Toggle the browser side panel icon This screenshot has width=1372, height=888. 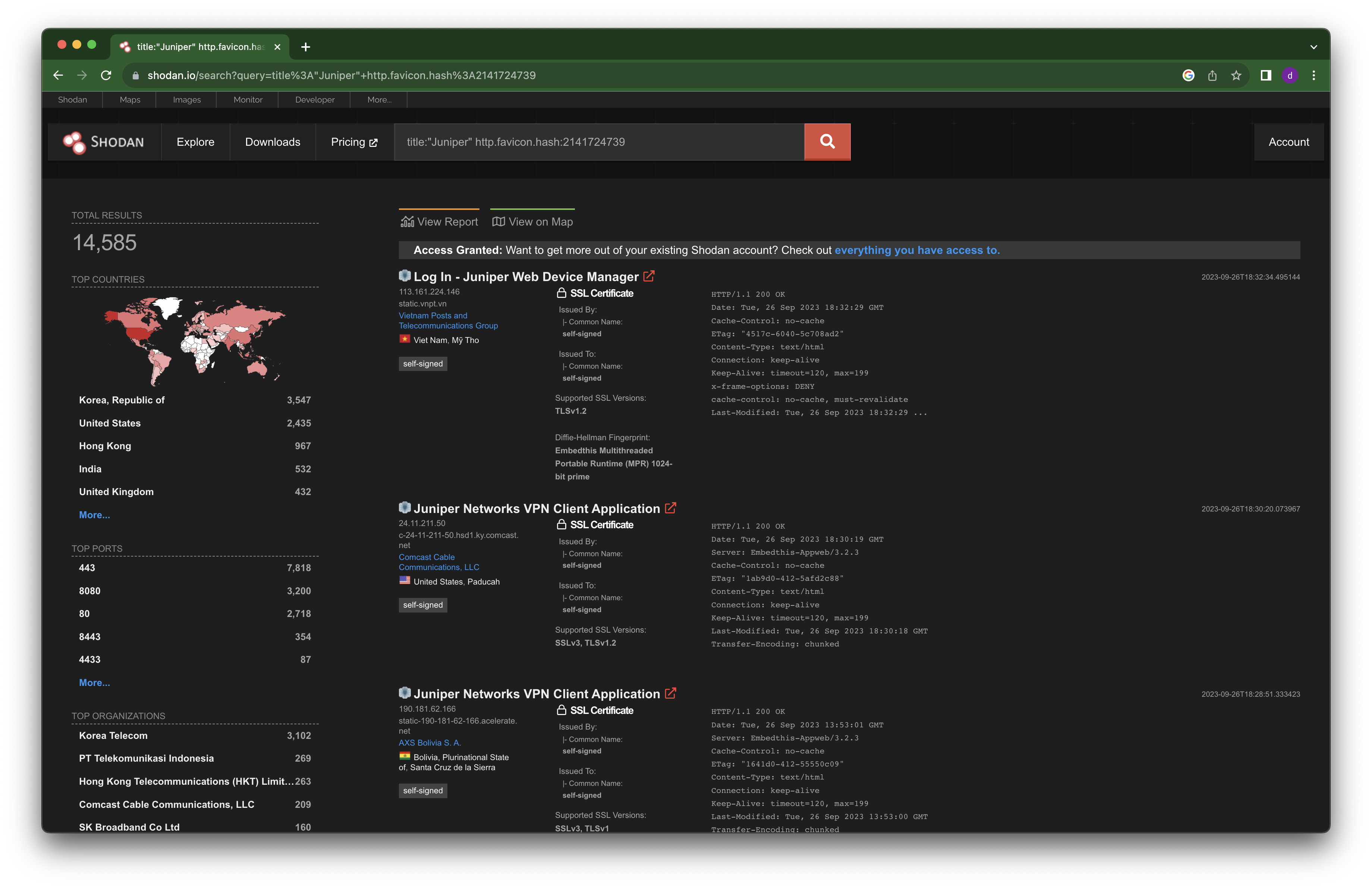click(1266, 75)
